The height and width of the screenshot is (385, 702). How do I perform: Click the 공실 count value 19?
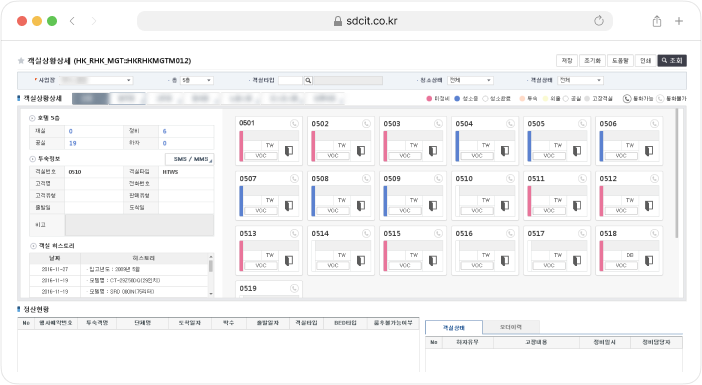pos(73,143)
